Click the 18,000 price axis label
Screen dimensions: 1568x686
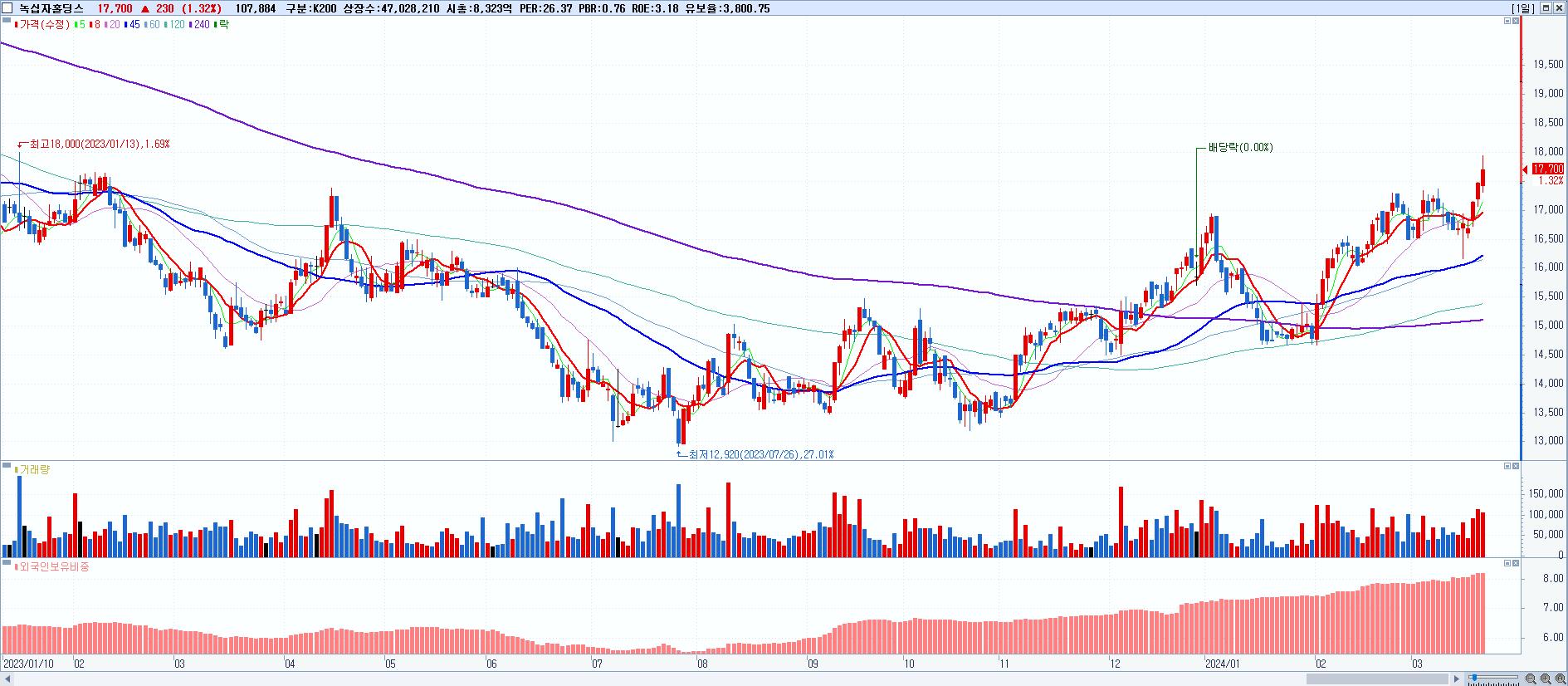click(1549, 152)
